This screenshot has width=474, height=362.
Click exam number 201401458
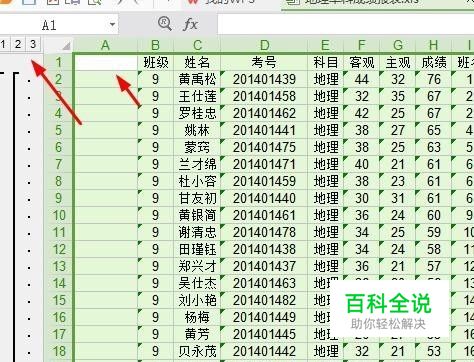point(264,96)
